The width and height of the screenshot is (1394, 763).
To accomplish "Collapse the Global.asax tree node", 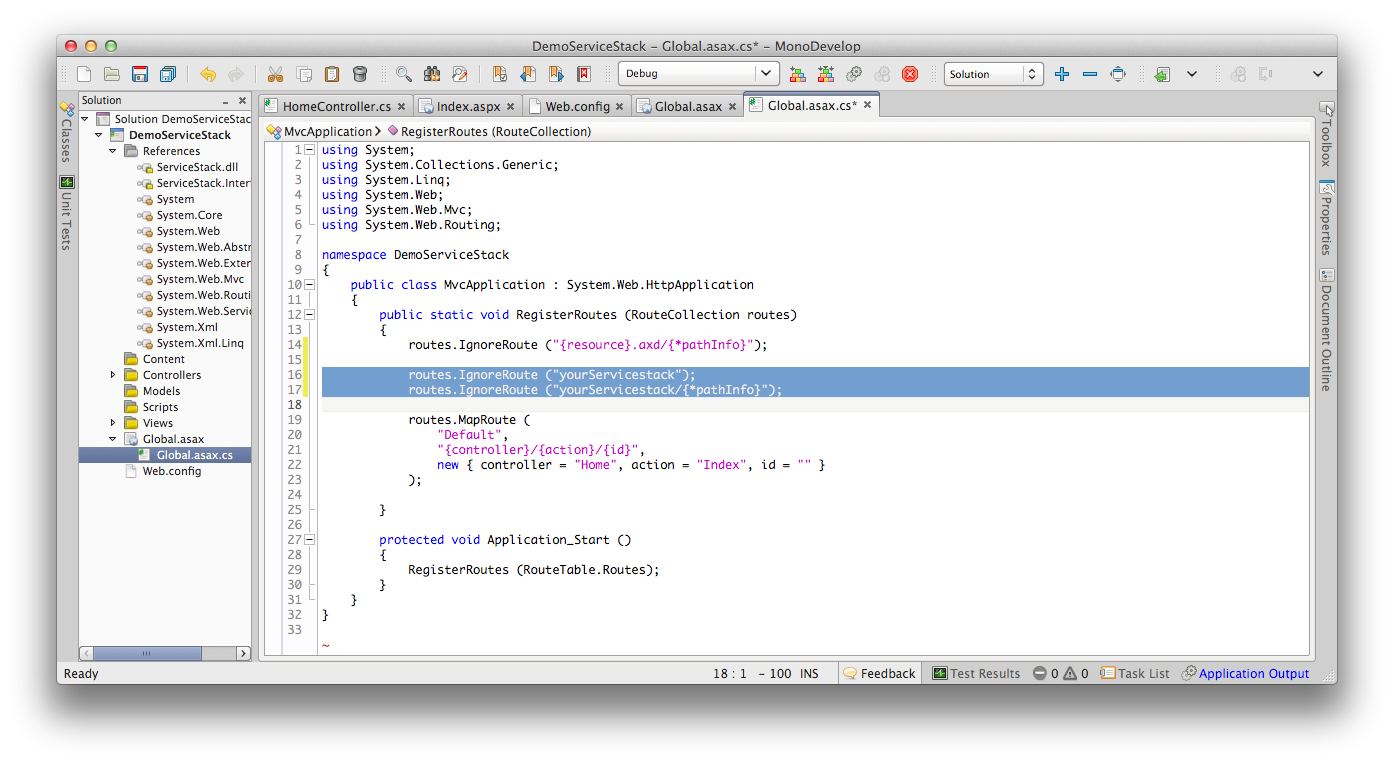I will tap(112, 439).
